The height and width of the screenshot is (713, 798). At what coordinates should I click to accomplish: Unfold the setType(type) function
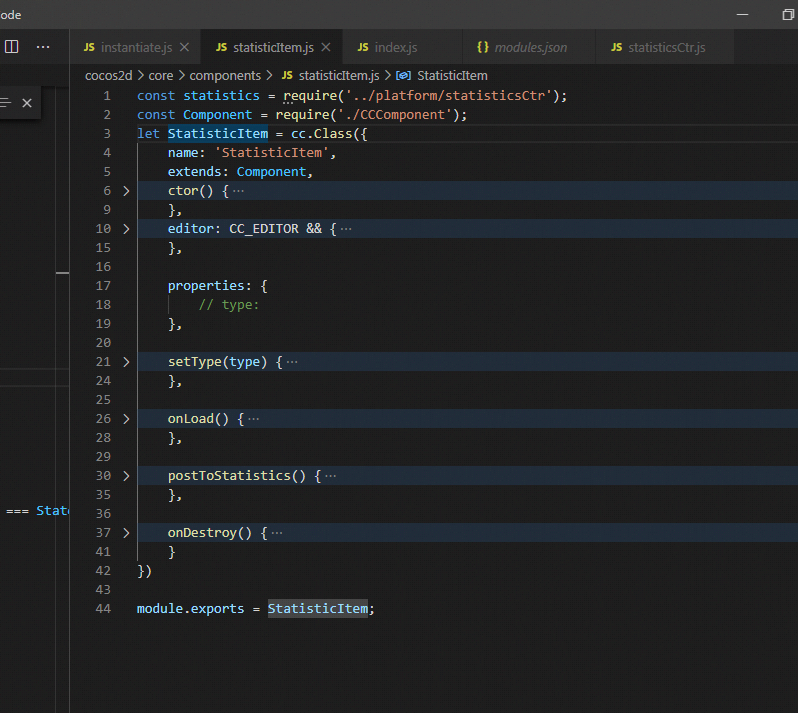click(x=126, y=362)
